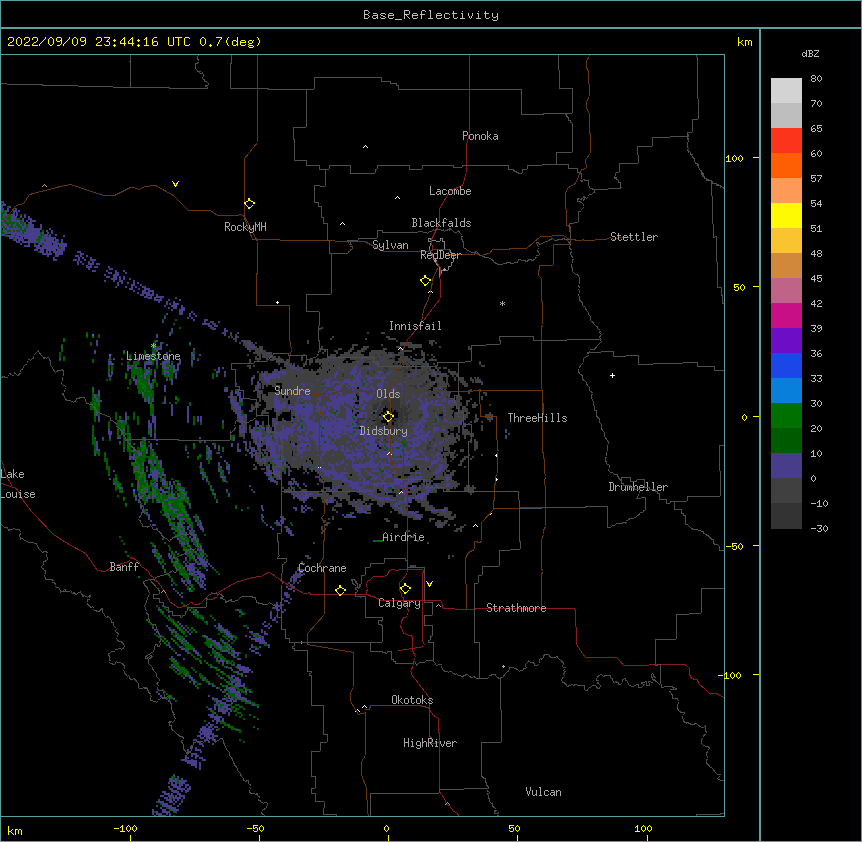Pick the dusty pink 45 dBZ legend swatch

click(x=786, y=291)
